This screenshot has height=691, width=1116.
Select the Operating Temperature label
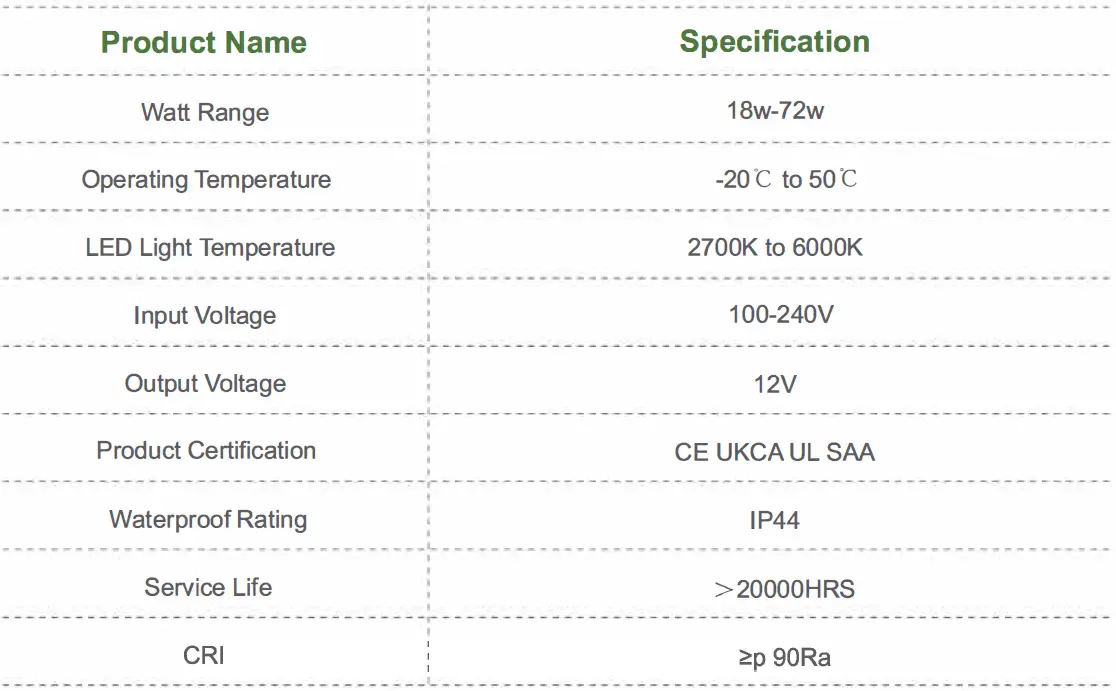(206, 180)
